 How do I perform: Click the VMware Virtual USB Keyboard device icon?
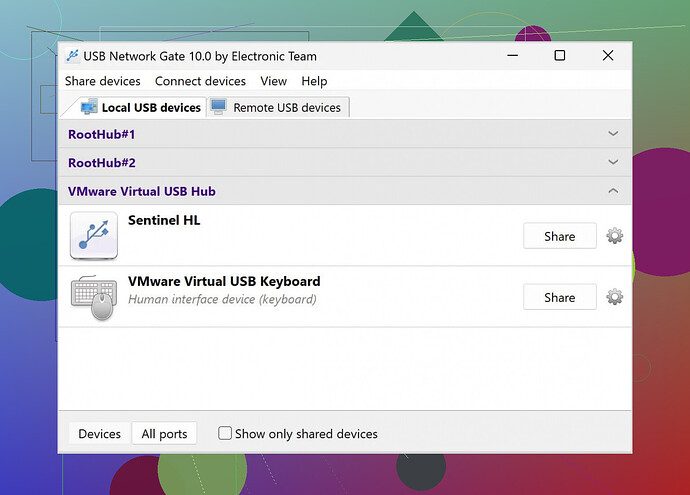pyautogui.click(x=94, y=297)
